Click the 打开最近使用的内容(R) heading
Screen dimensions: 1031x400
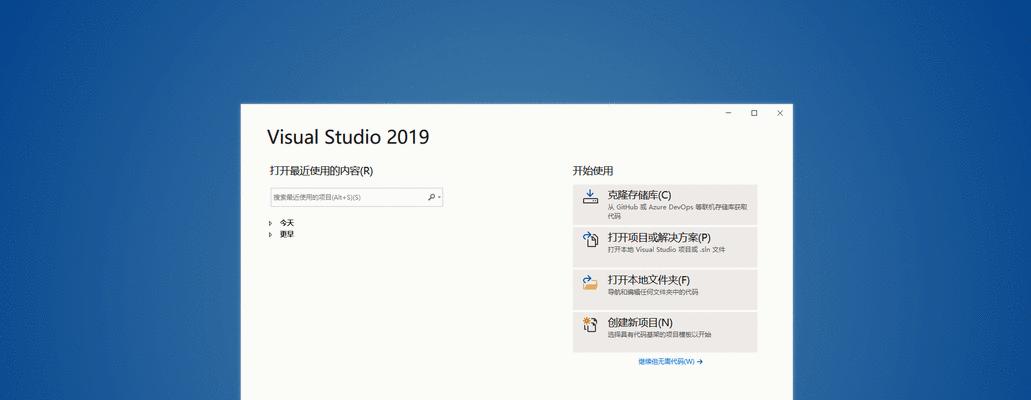tap(321, 171)
